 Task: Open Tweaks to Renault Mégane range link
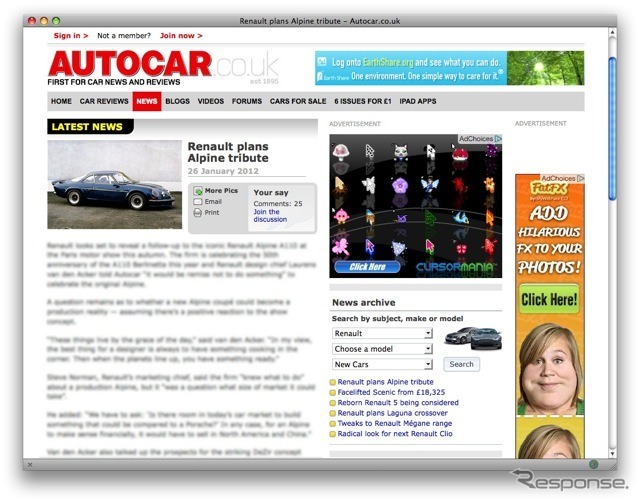[x=395, y=423]
